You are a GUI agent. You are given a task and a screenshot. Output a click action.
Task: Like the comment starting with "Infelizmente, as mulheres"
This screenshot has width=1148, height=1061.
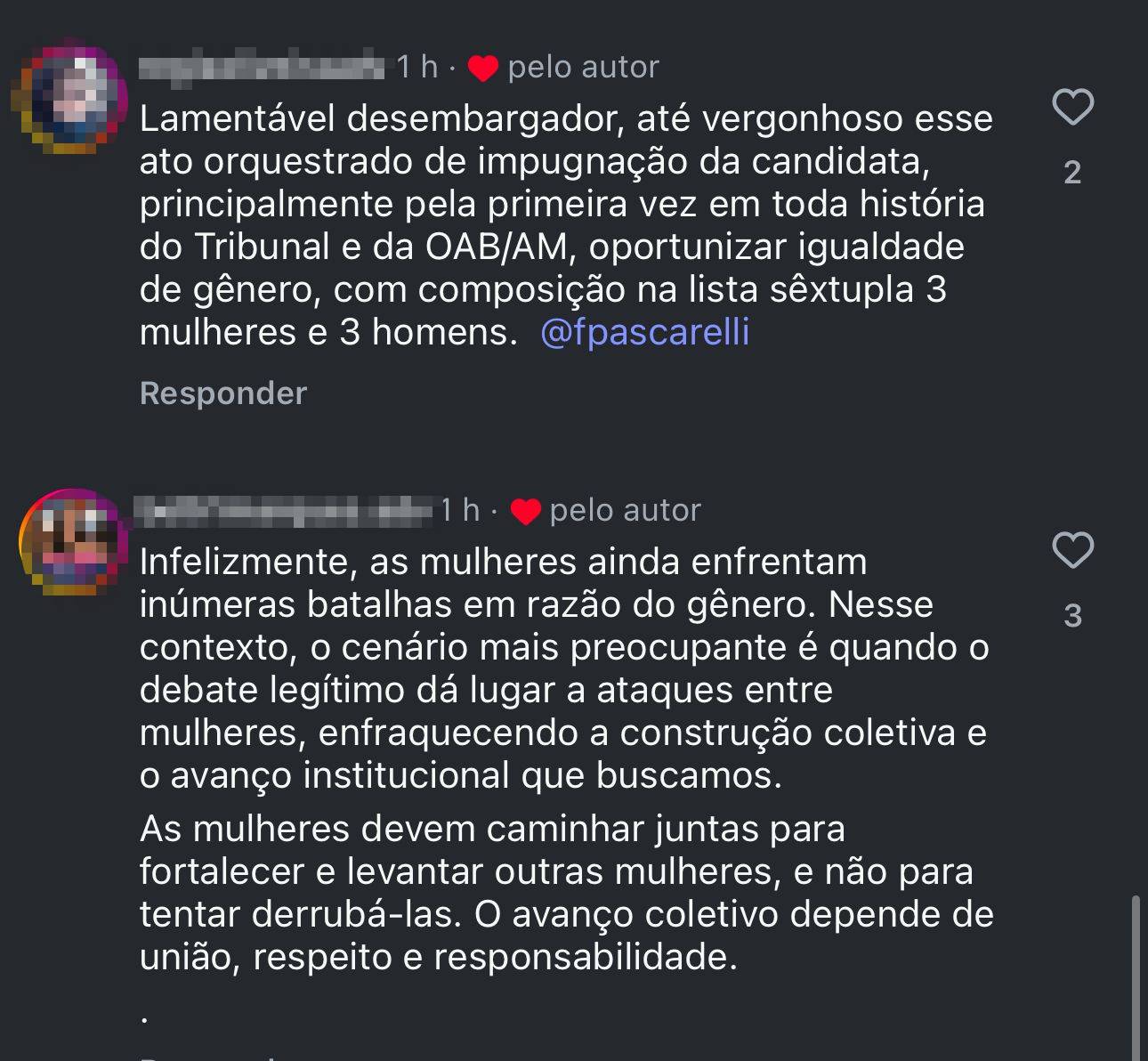pos(1072,550)
